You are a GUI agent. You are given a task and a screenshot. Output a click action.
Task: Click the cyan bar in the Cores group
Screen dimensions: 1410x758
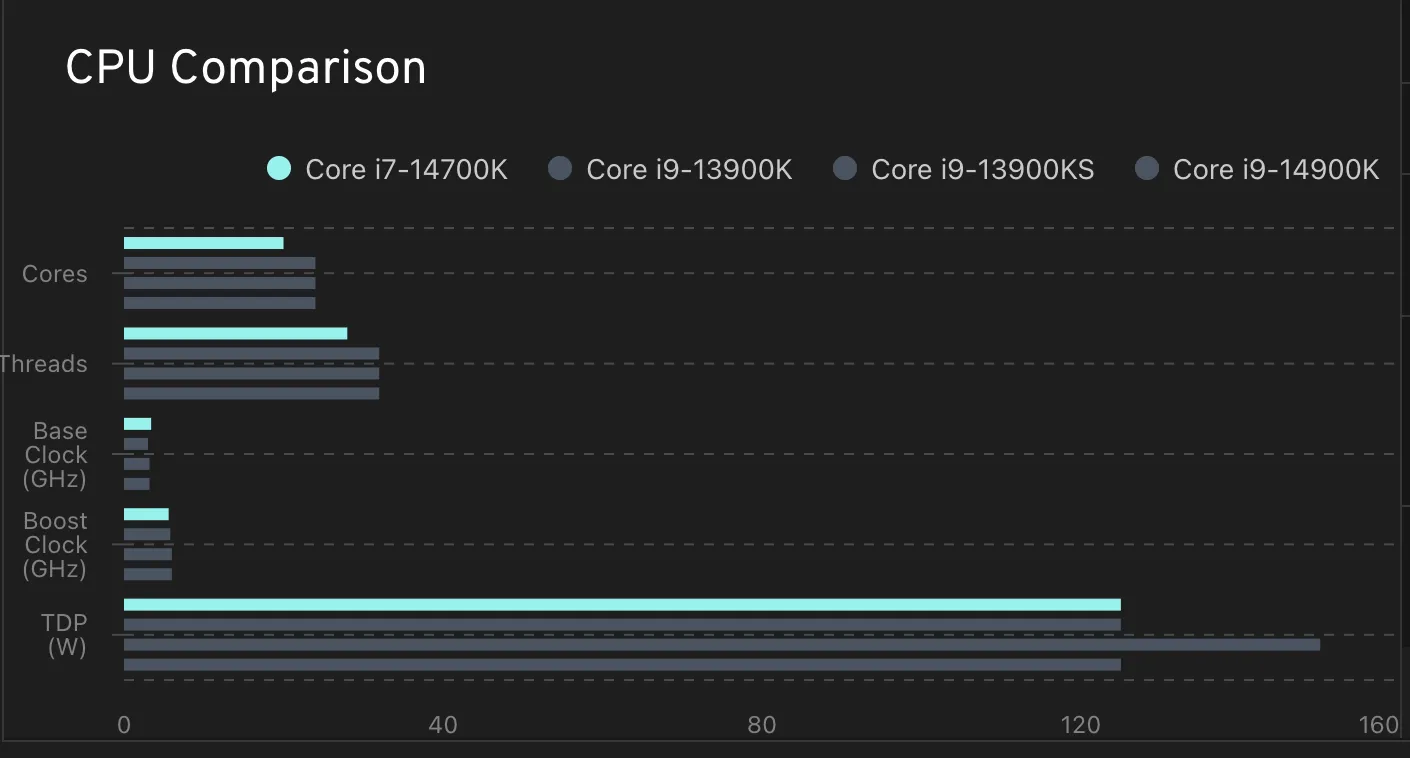click(203, 243)
